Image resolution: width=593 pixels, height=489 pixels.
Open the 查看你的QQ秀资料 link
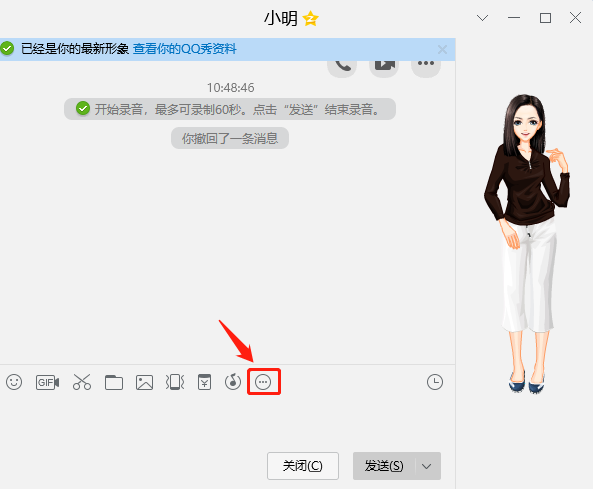tap(185, 49)
